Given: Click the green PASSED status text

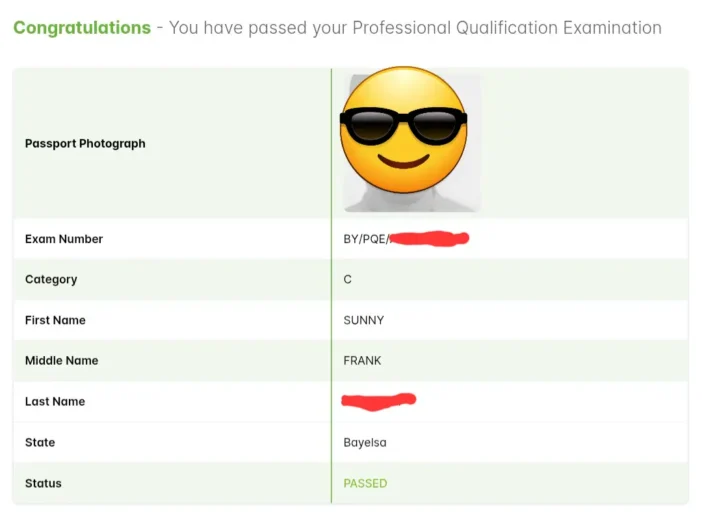Looking at the screenshot, I should [x=365, y=484].
